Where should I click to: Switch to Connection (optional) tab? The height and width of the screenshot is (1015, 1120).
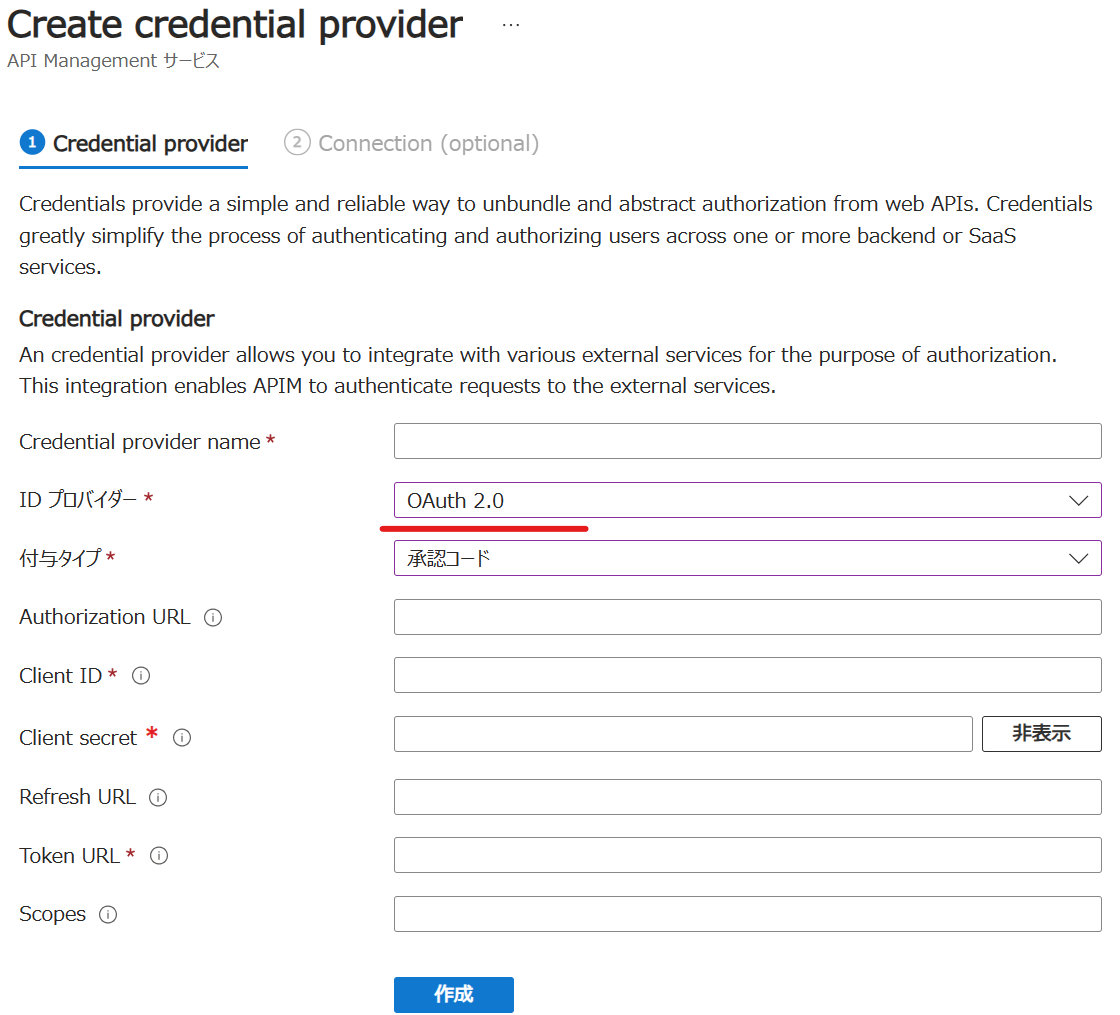pos(412,144)
